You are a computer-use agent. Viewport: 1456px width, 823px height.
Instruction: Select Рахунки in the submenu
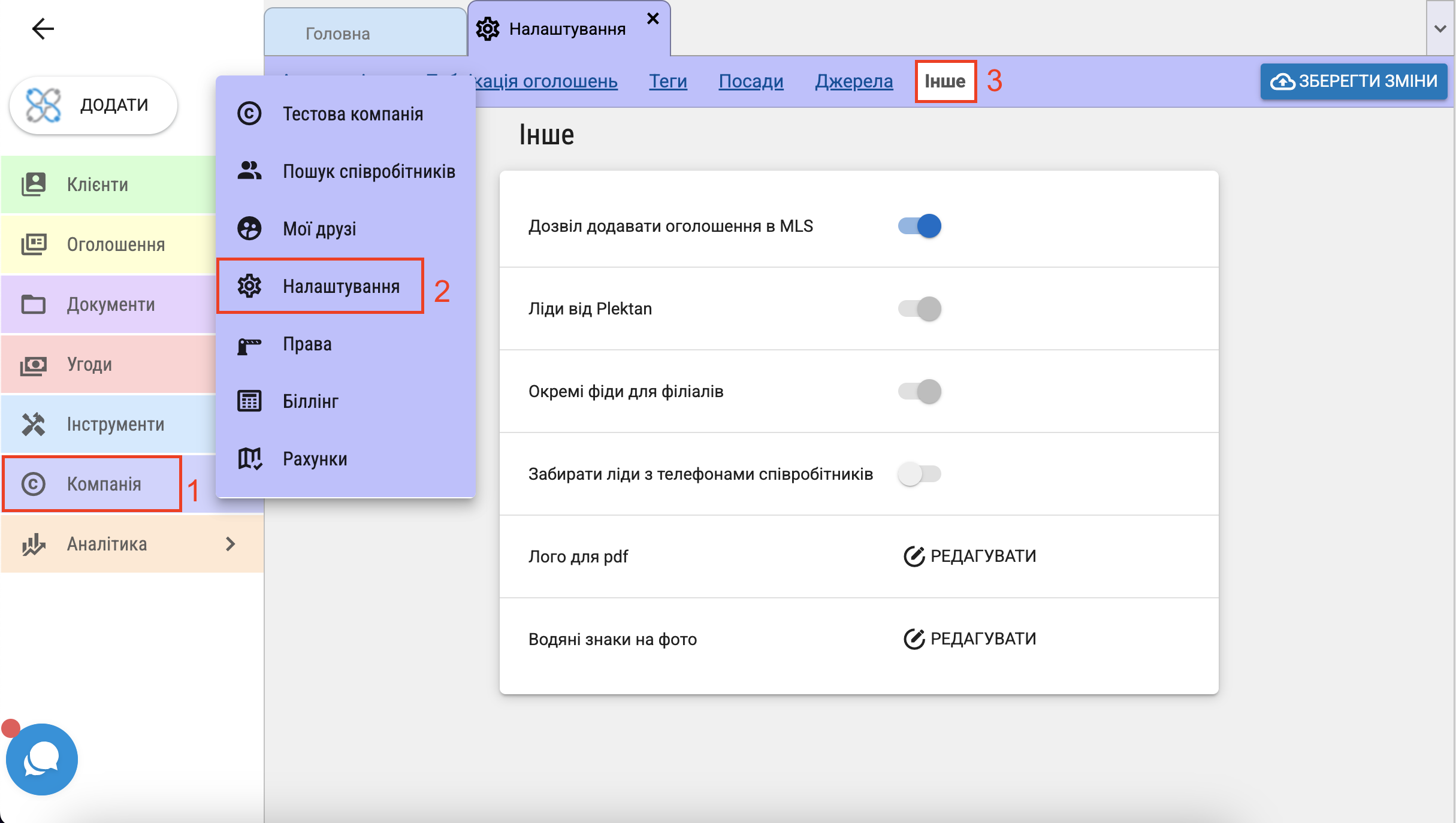(346, 459)
